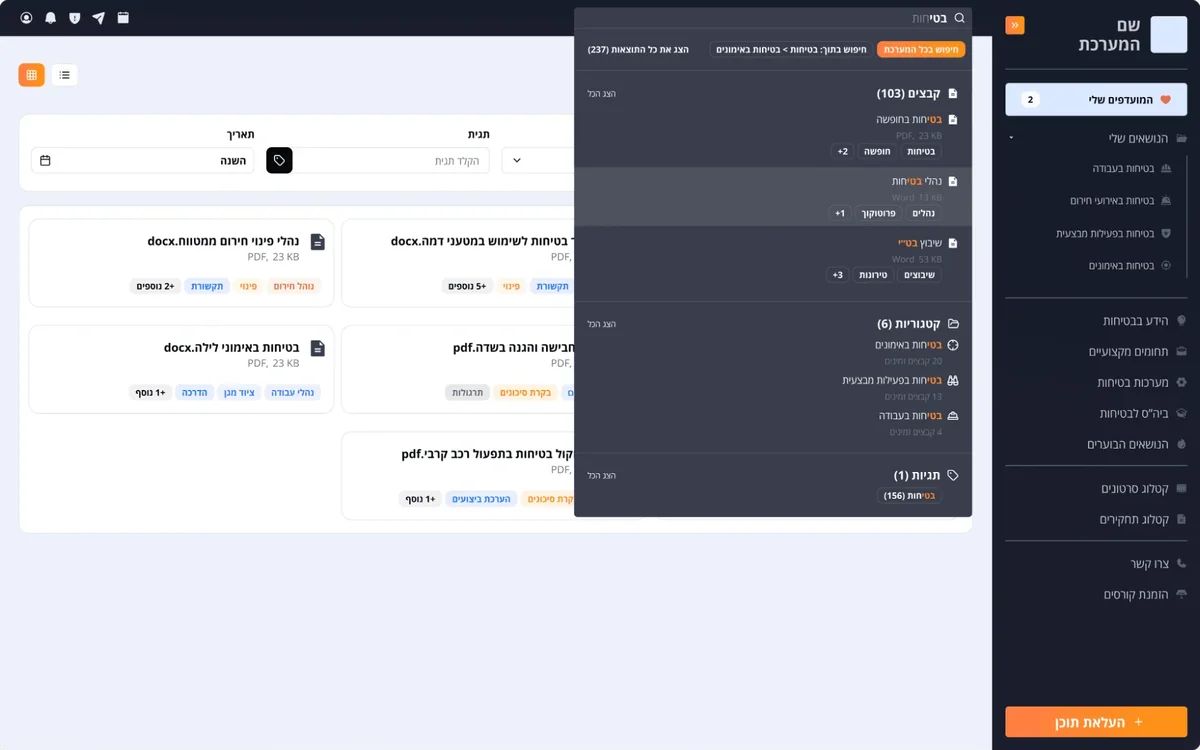Open sidebar item בטיחות באירועי חירום
The width and height of the screenshot is (1200, 750).
[1111, 201]
